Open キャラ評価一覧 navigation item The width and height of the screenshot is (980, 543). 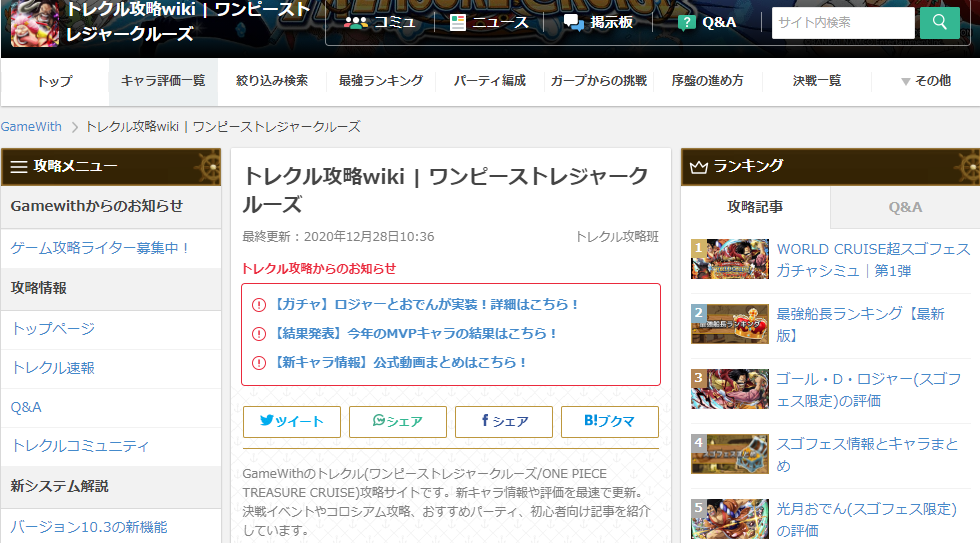pos(163,81)
